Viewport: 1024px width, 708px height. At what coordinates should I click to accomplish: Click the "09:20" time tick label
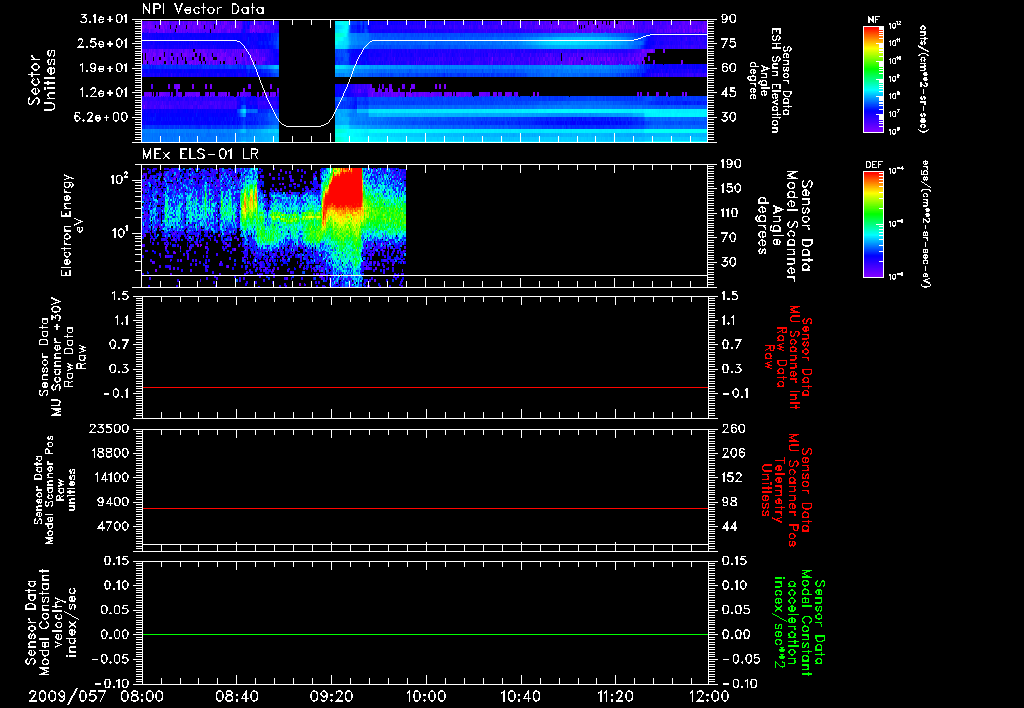(x=331, y=696)
